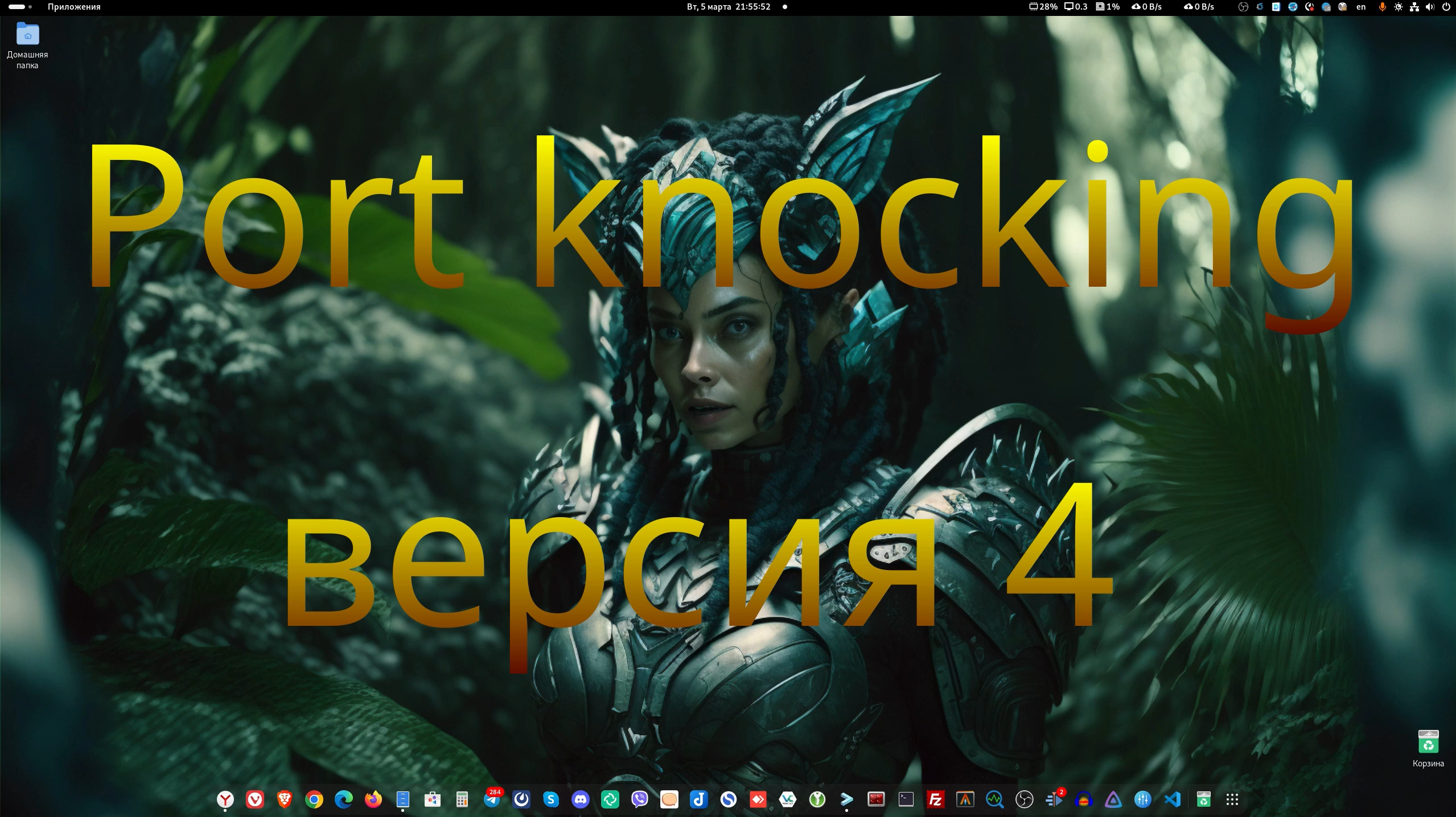
Task: Open KeePass password manager
Action: point(817,799)
